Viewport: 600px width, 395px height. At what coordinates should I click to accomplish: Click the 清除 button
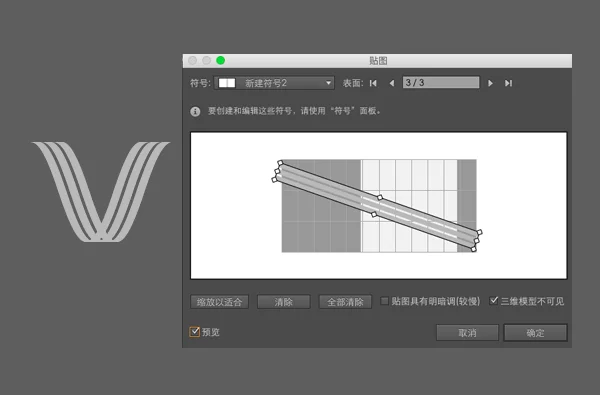click(x=284, y=302)
